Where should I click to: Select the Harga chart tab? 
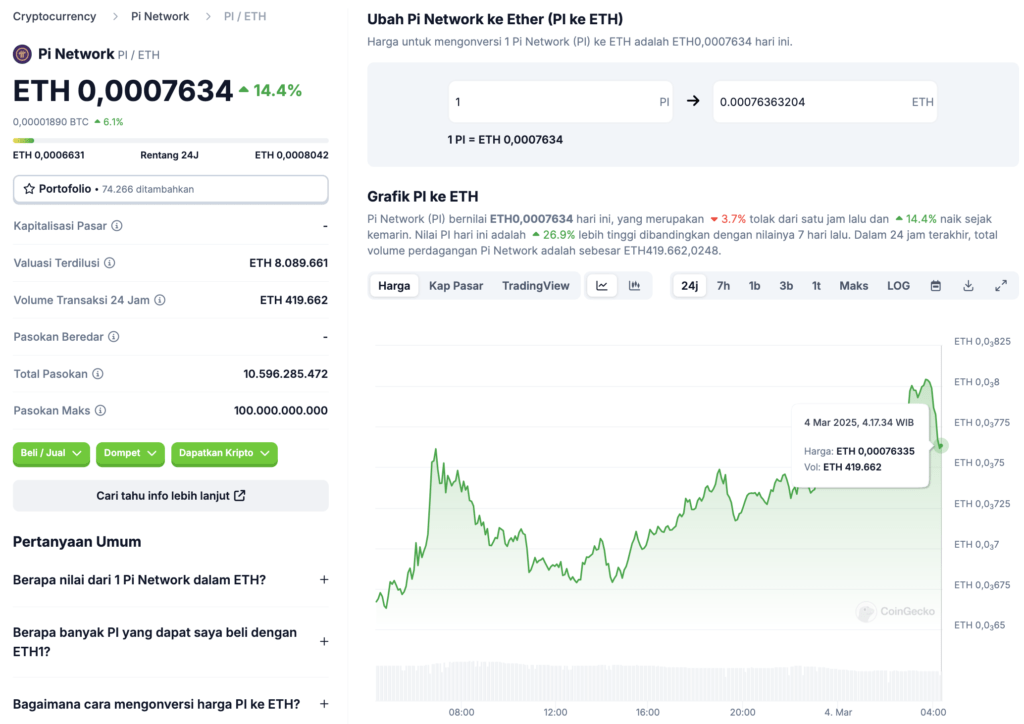(x=394, y=286)
